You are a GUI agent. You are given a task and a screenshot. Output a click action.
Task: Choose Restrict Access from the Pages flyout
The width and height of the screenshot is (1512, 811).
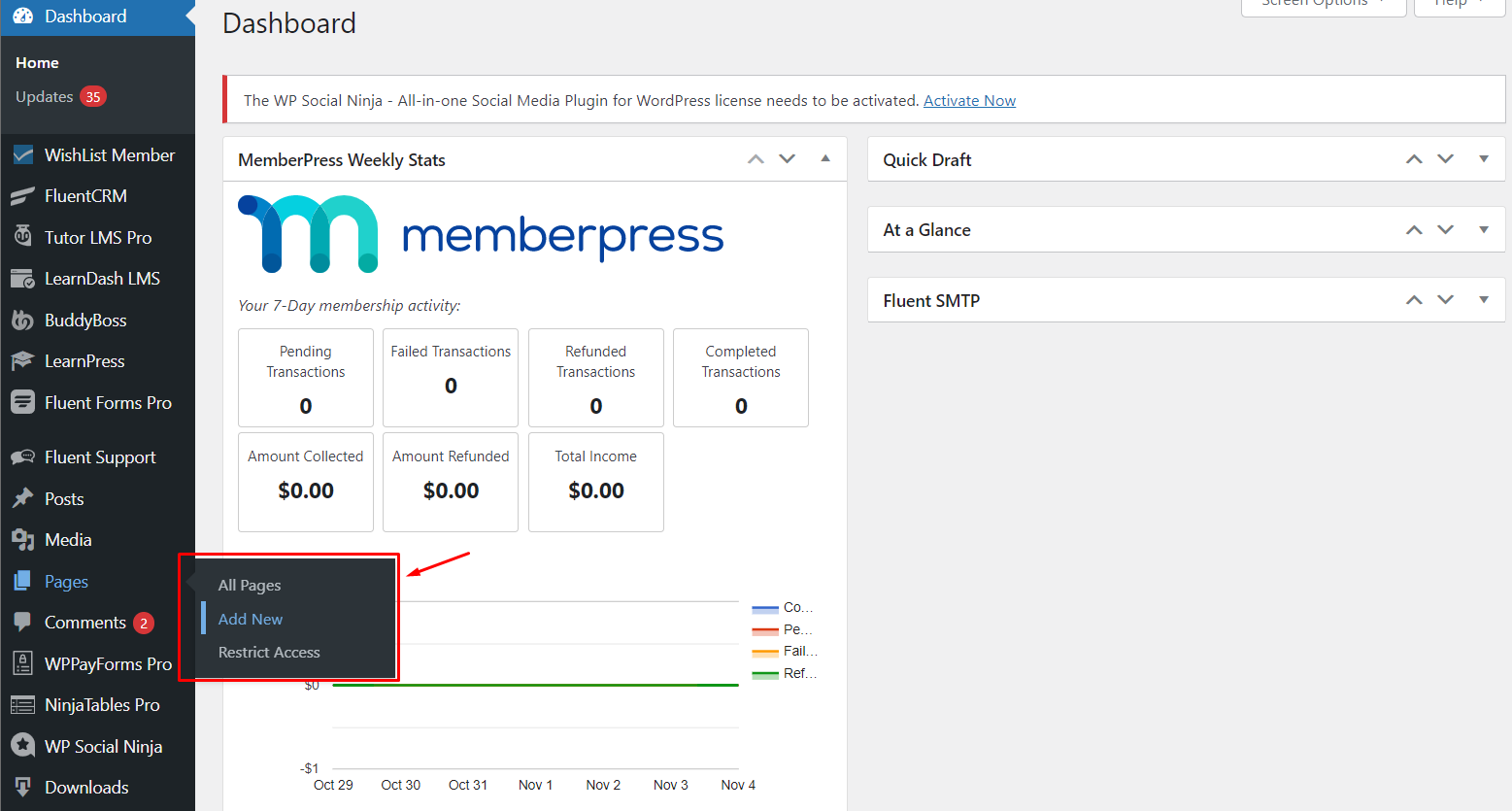(269, 653)
